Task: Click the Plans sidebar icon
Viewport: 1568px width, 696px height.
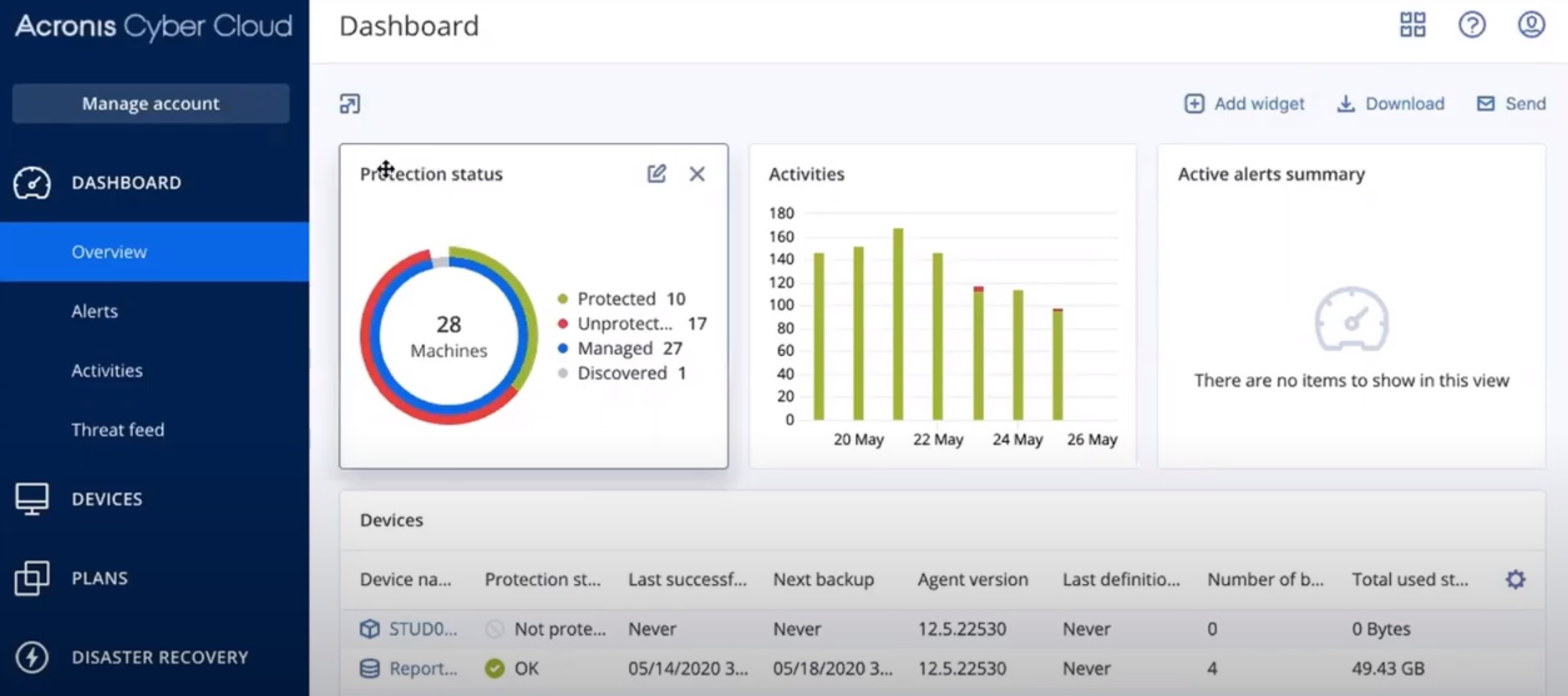Action: point(32,578)
